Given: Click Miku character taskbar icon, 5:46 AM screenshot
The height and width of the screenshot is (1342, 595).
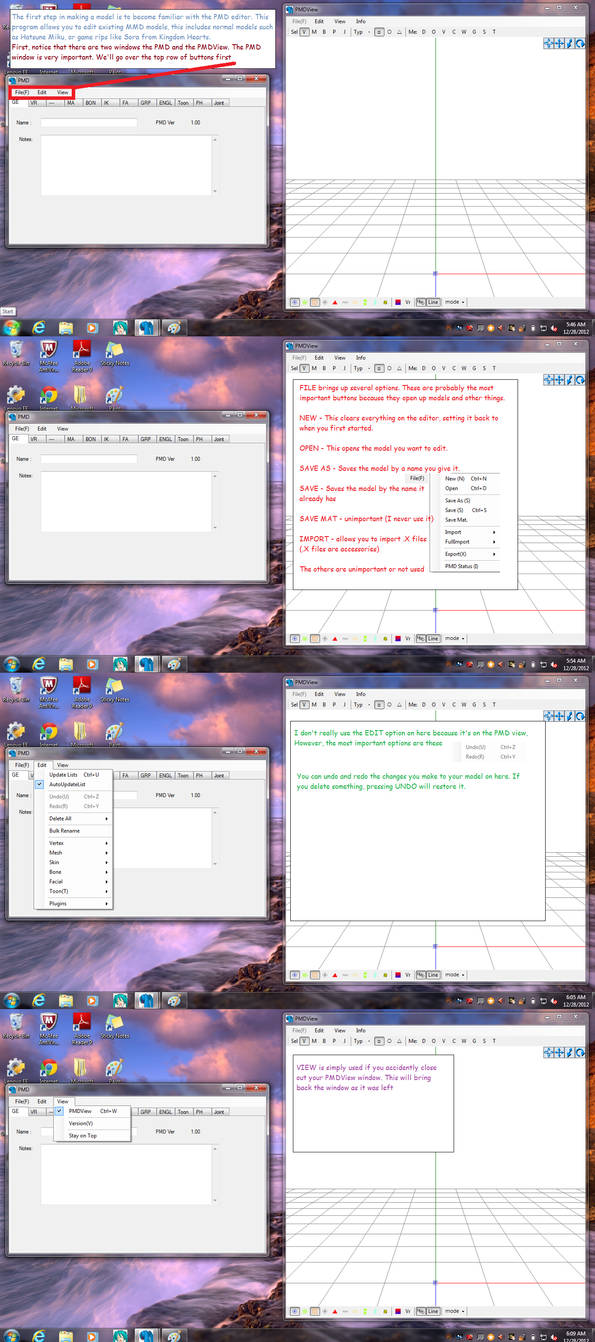Looking at the screenshot, I should click(x=119, y=327).
